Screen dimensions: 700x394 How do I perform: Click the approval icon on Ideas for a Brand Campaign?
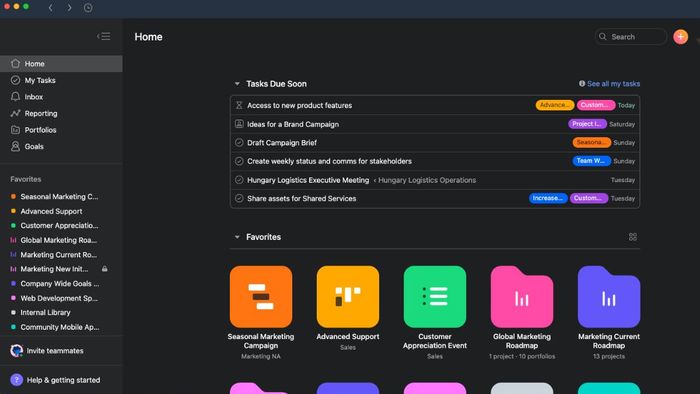(239, 124)
